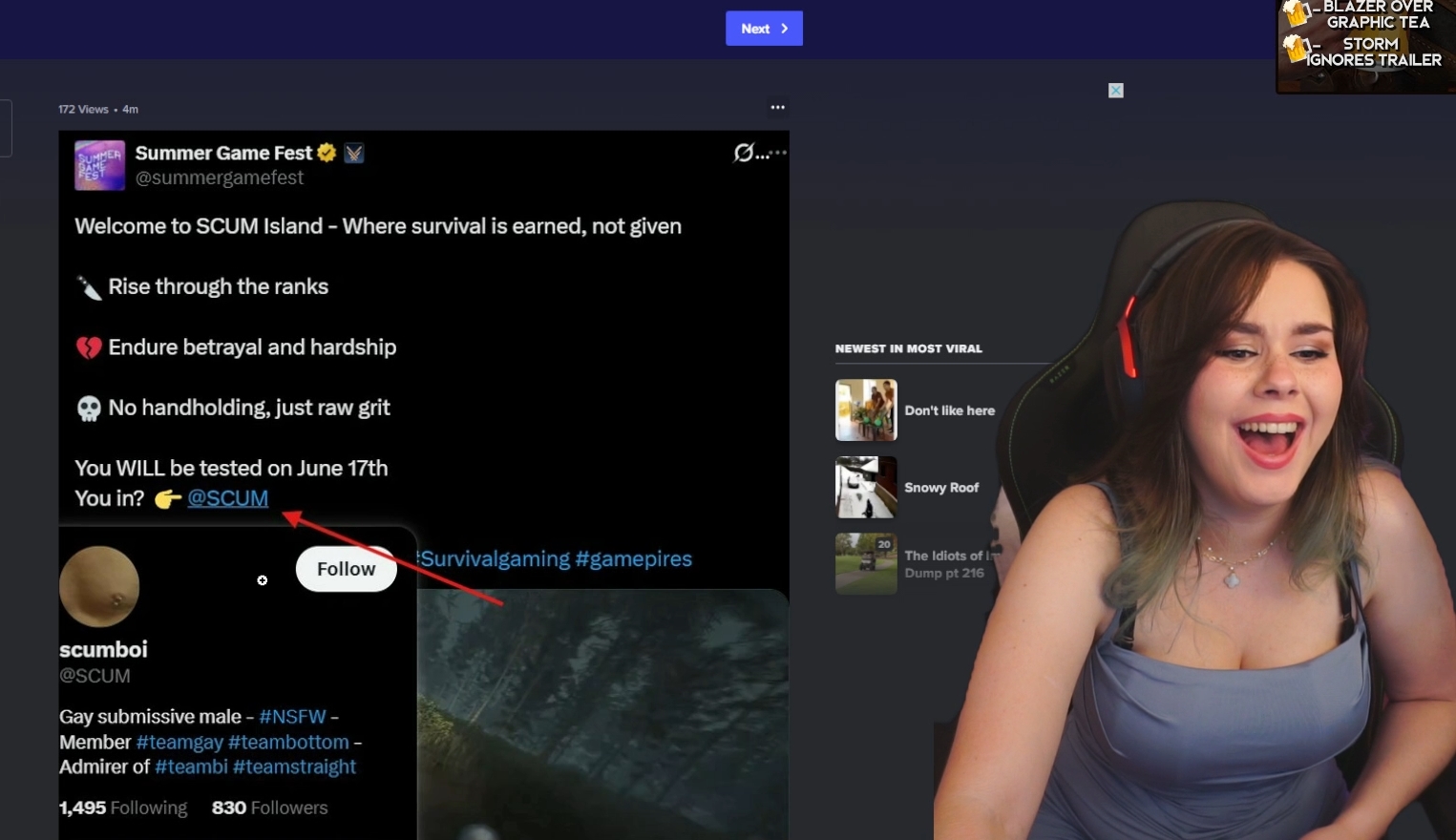Click the Newest in Most Viral heading
1456x840 pixels.
tap(908, 349)
